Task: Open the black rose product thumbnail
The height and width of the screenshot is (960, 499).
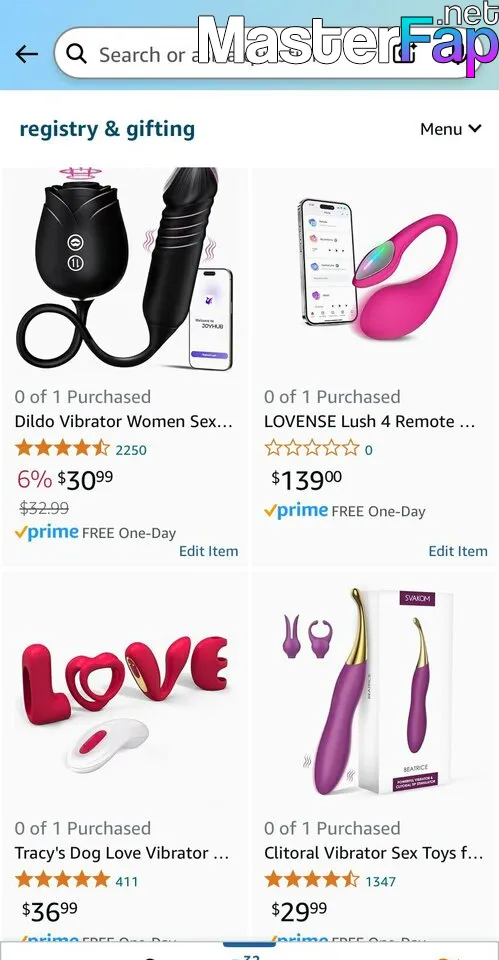Action: (125, 269)
